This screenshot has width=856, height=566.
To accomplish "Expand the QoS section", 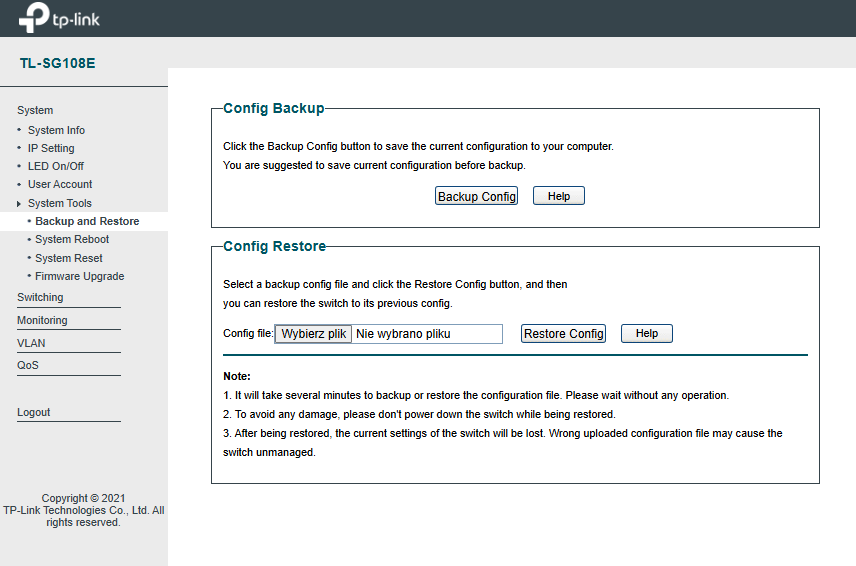I will (x=28, y=366).
